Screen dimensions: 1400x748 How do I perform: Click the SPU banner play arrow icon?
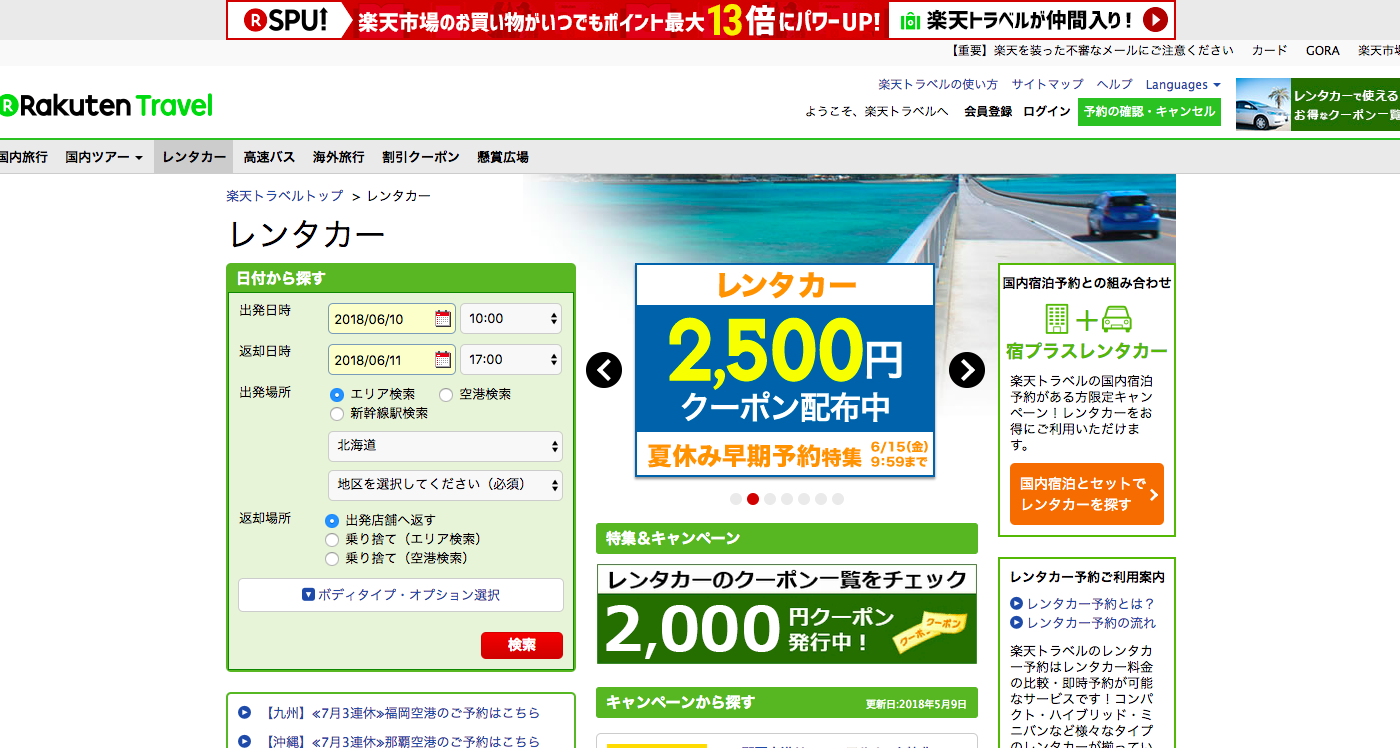coord(1155,20)
